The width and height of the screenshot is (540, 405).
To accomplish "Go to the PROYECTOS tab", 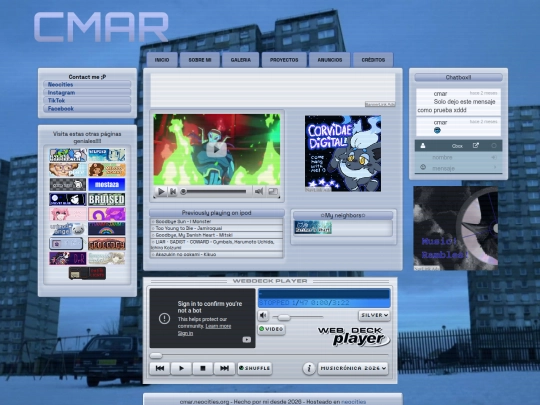I will pos(284,60).
